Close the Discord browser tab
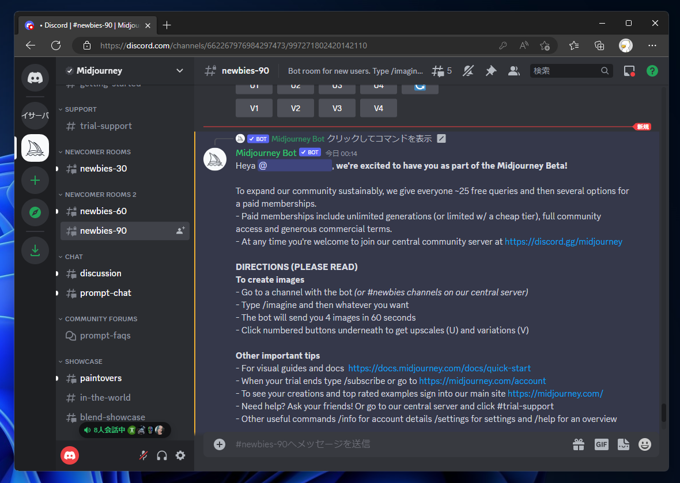Screen dimensions: 680x483 [x=148, y=26]
